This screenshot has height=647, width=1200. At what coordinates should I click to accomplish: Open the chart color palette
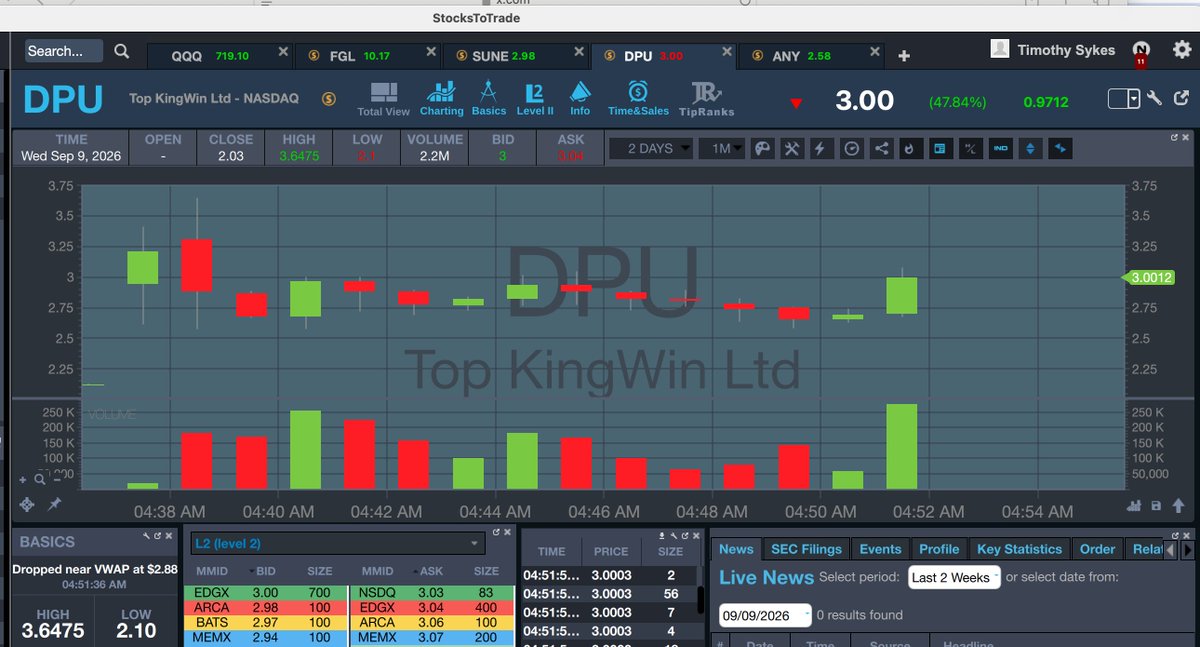[x=762, y=148]
